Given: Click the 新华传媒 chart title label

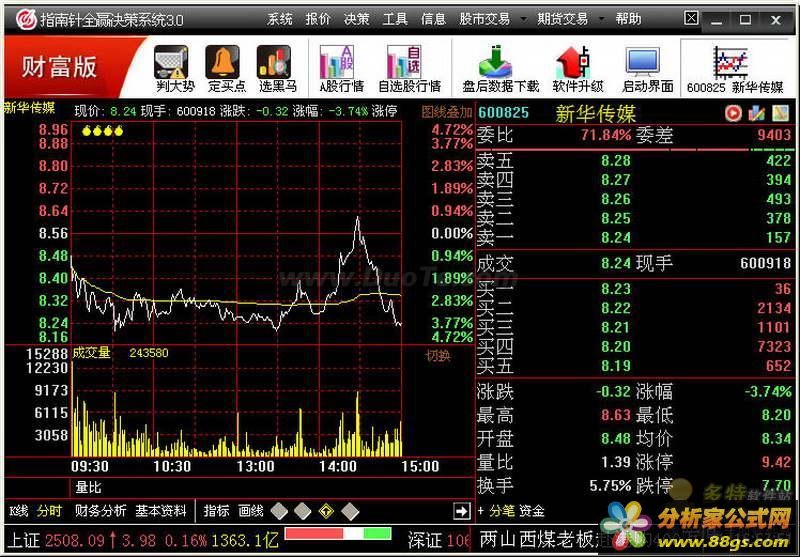Looking at the screenshot, I should pyautogui.click(x=28, y=108).
